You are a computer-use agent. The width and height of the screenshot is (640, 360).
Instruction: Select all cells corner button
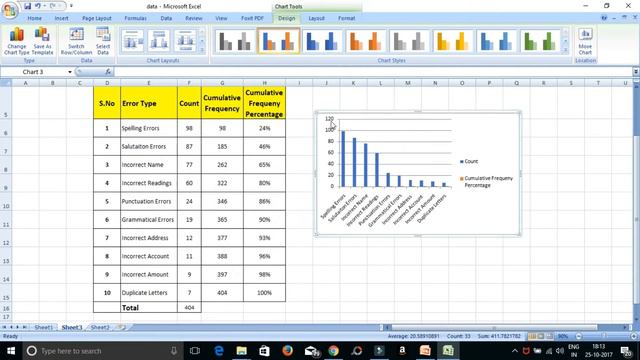(x=6, y=83)
